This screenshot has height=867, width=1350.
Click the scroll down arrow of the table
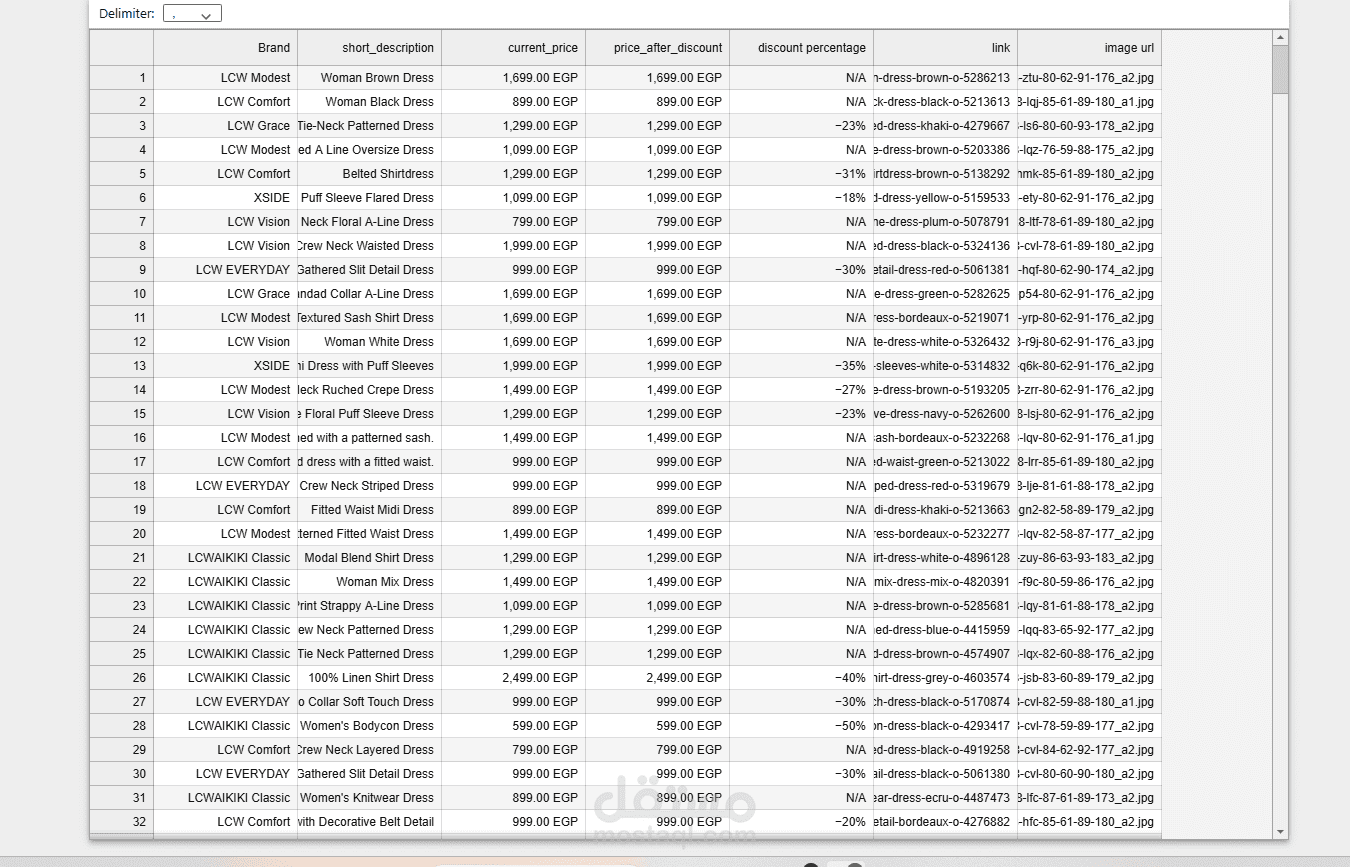pyautogui.click(x=1280, y=831)
